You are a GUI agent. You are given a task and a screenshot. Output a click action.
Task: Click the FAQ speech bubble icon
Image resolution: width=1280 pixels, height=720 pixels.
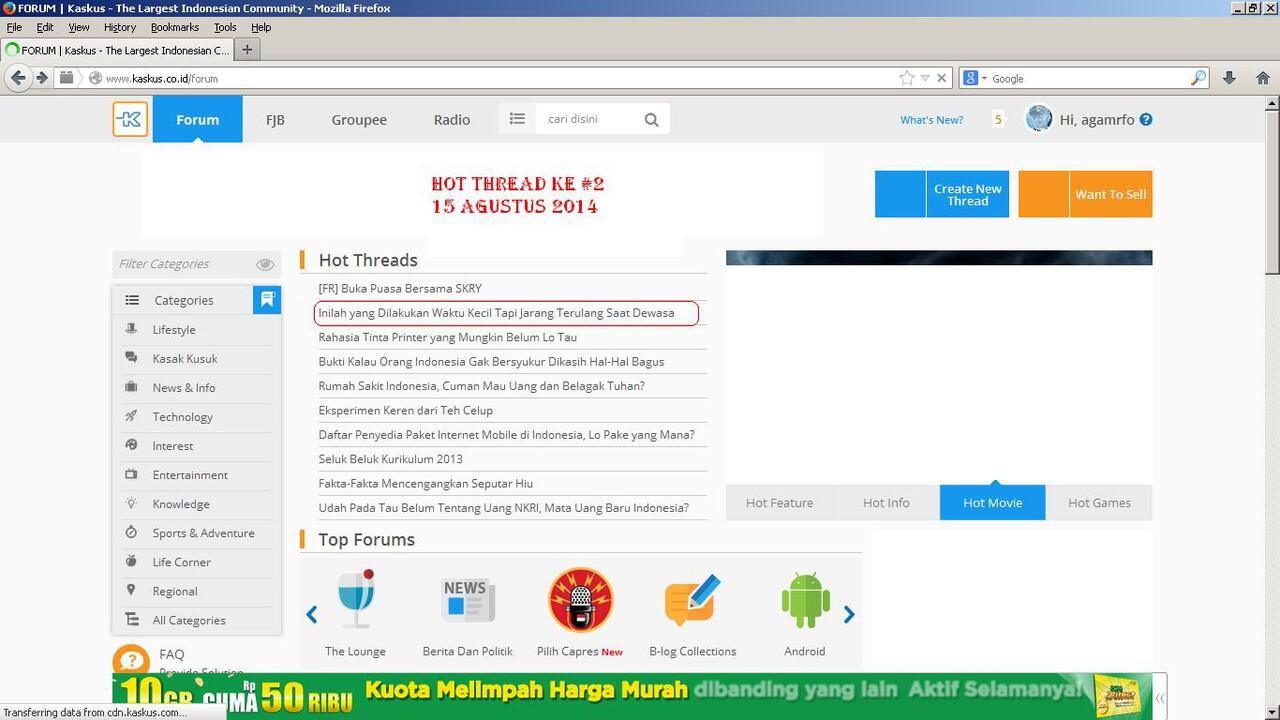tap(131, 662)
